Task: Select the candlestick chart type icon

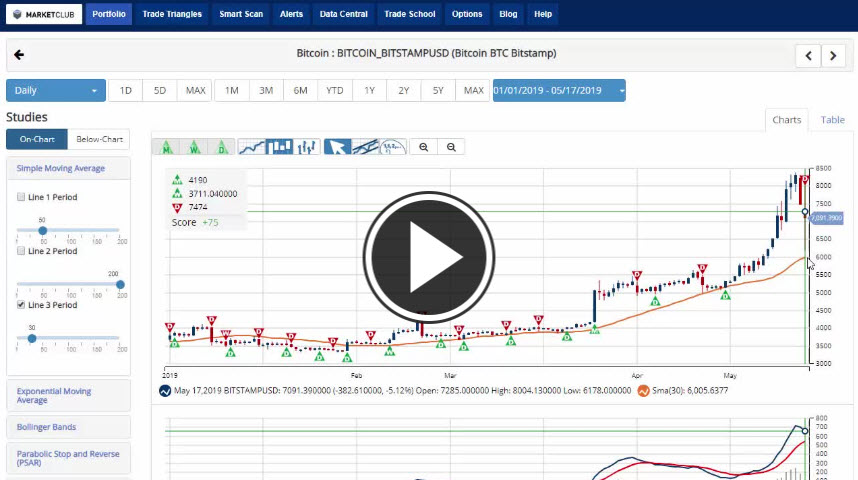Action: click(280, 147)
